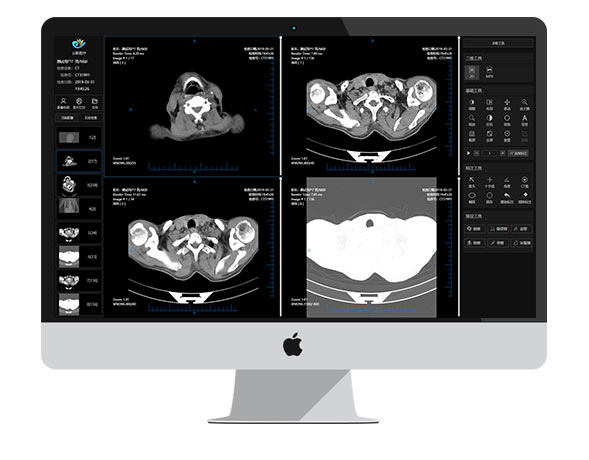Switch to the history exams tab
Screen dimensions: 589x460
[90, 118]
